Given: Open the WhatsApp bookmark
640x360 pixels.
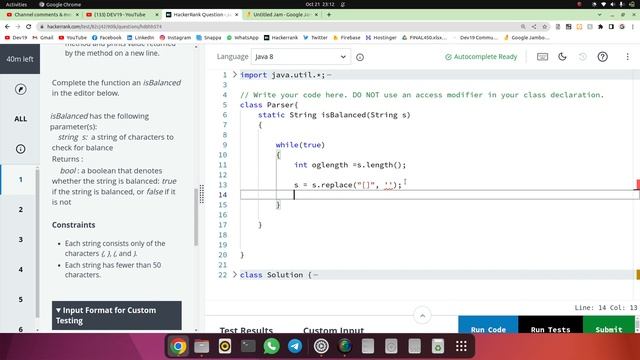Looking at the screenshot, I should (242, 38).
